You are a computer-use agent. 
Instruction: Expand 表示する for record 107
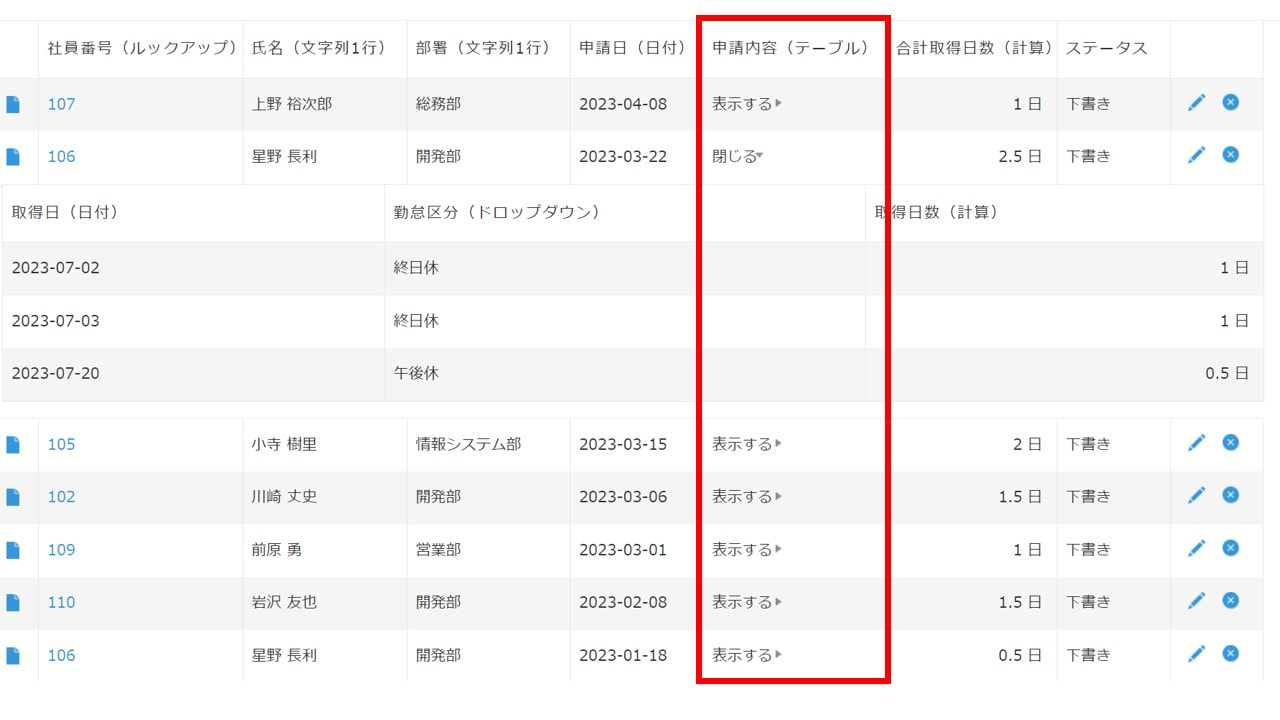[x=746, y=104]
